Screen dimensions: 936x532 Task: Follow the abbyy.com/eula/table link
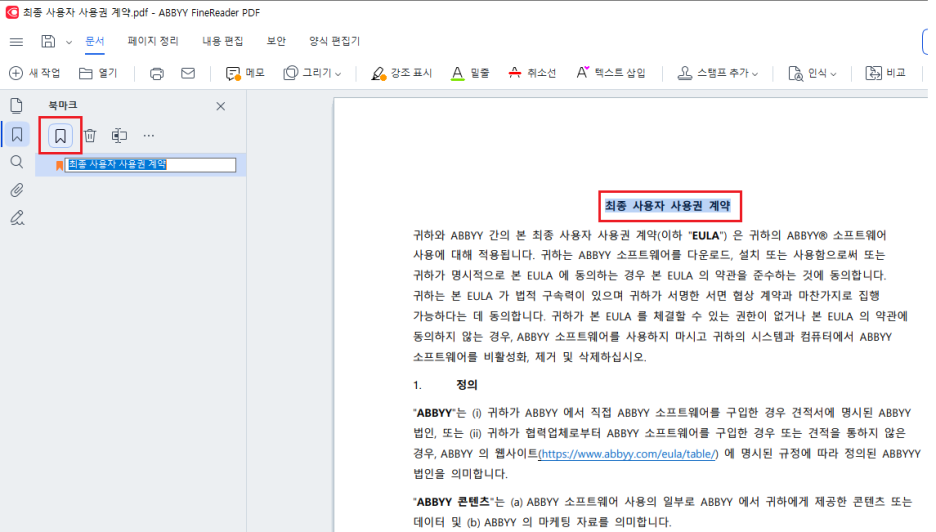(x=628, y=454)
